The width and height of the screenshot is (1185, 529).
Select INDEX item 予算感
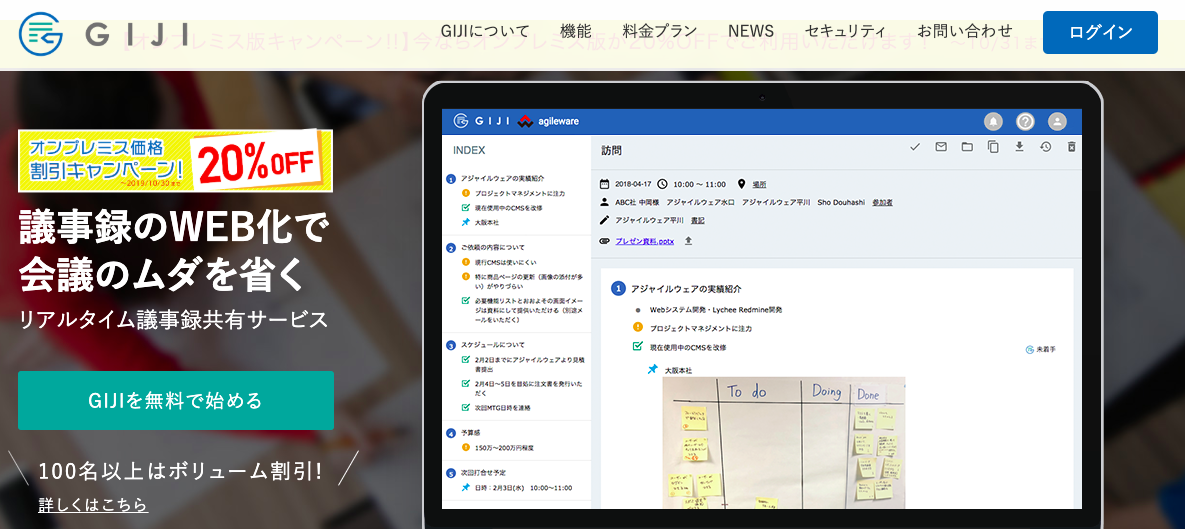coord(474,433)
